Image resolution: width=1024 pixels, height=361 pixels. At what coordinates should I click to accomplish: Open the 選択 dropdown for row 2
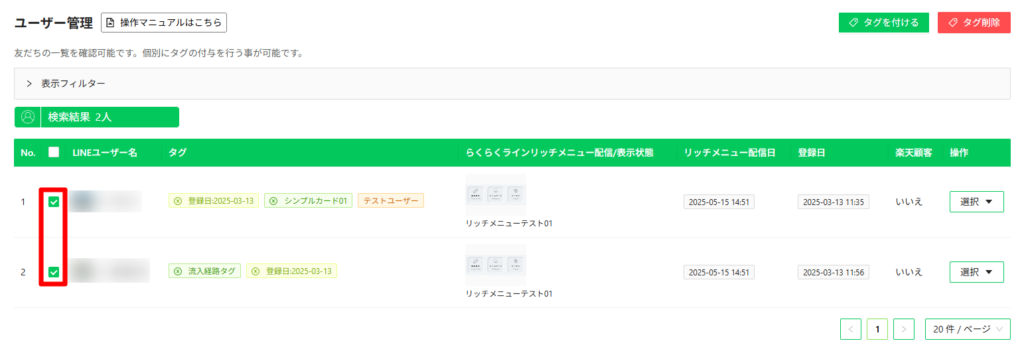(x=976, y=272)
